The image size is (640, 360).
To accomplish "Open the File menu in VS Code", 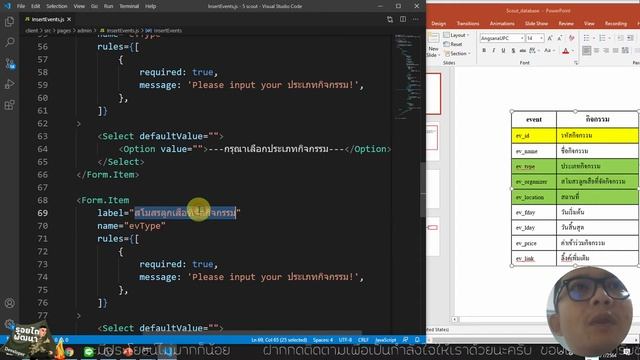I will [21, 6].
